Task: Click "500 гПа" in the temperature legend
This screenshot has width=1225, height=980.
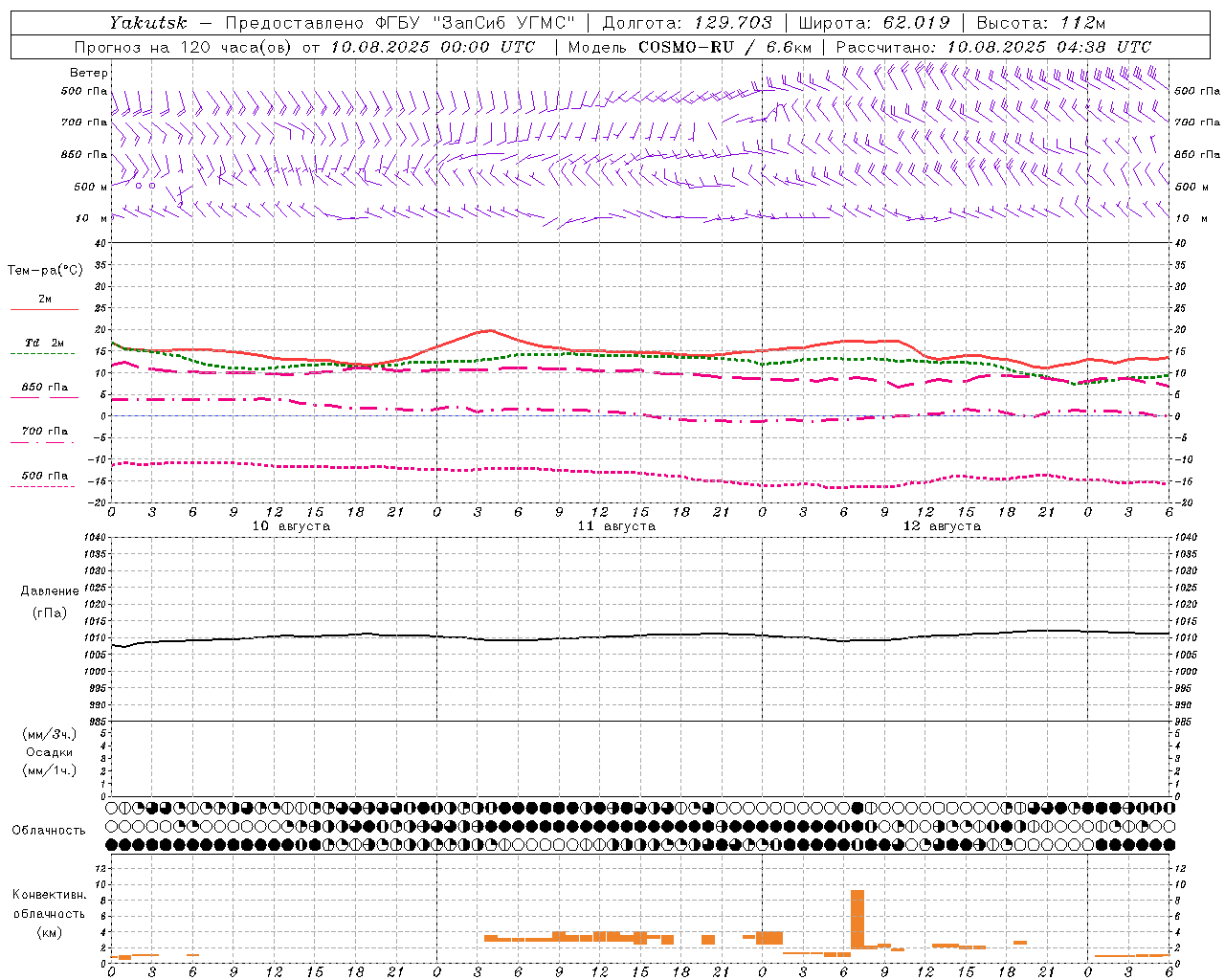Action: 45,476
